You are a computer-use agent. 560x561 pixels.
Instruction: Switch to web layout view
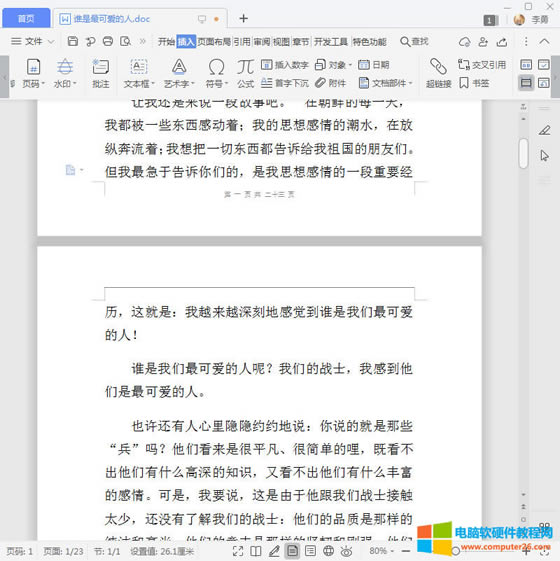328,551
